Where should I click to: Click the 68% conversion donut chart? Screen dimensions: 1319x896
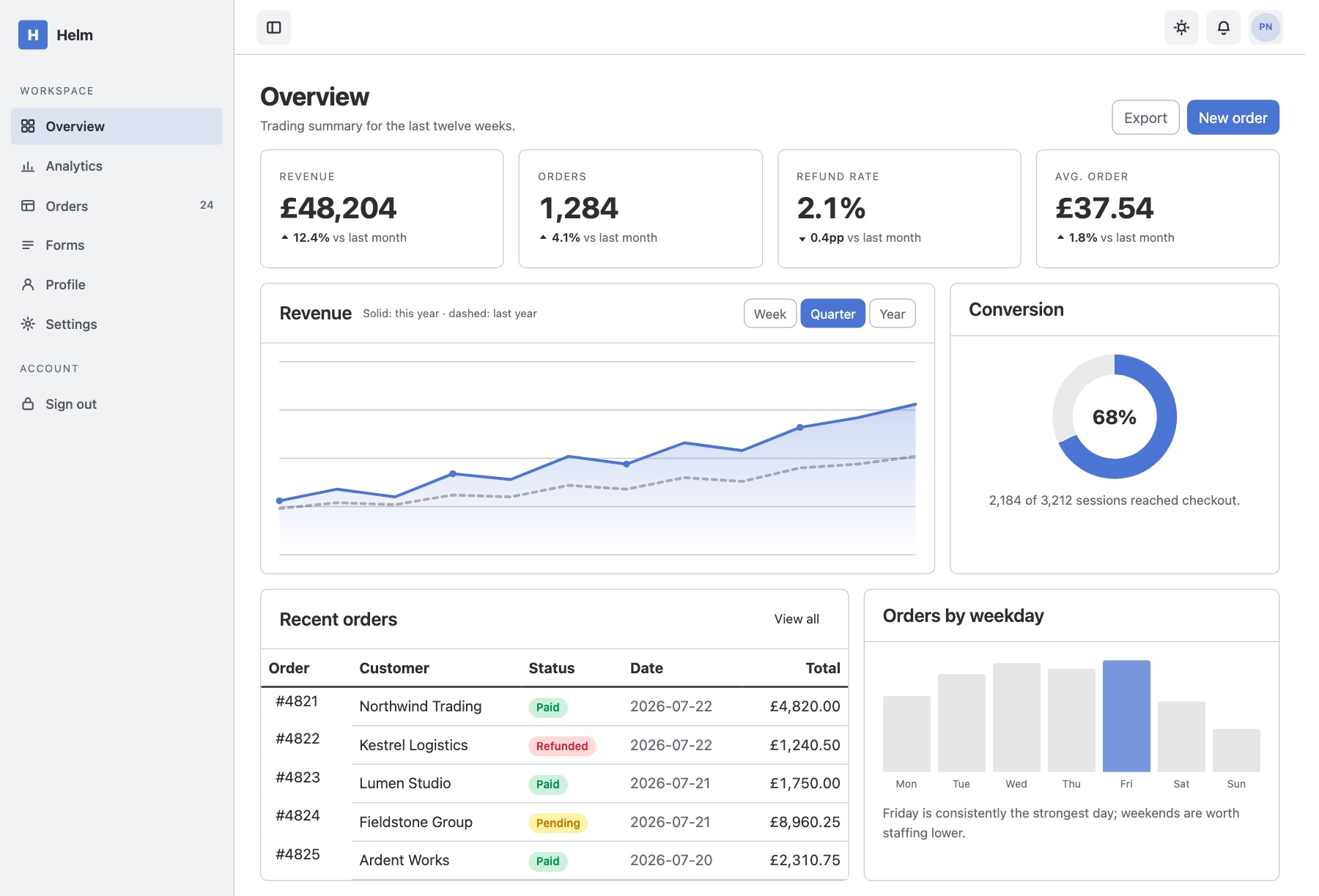[1115, 417]
